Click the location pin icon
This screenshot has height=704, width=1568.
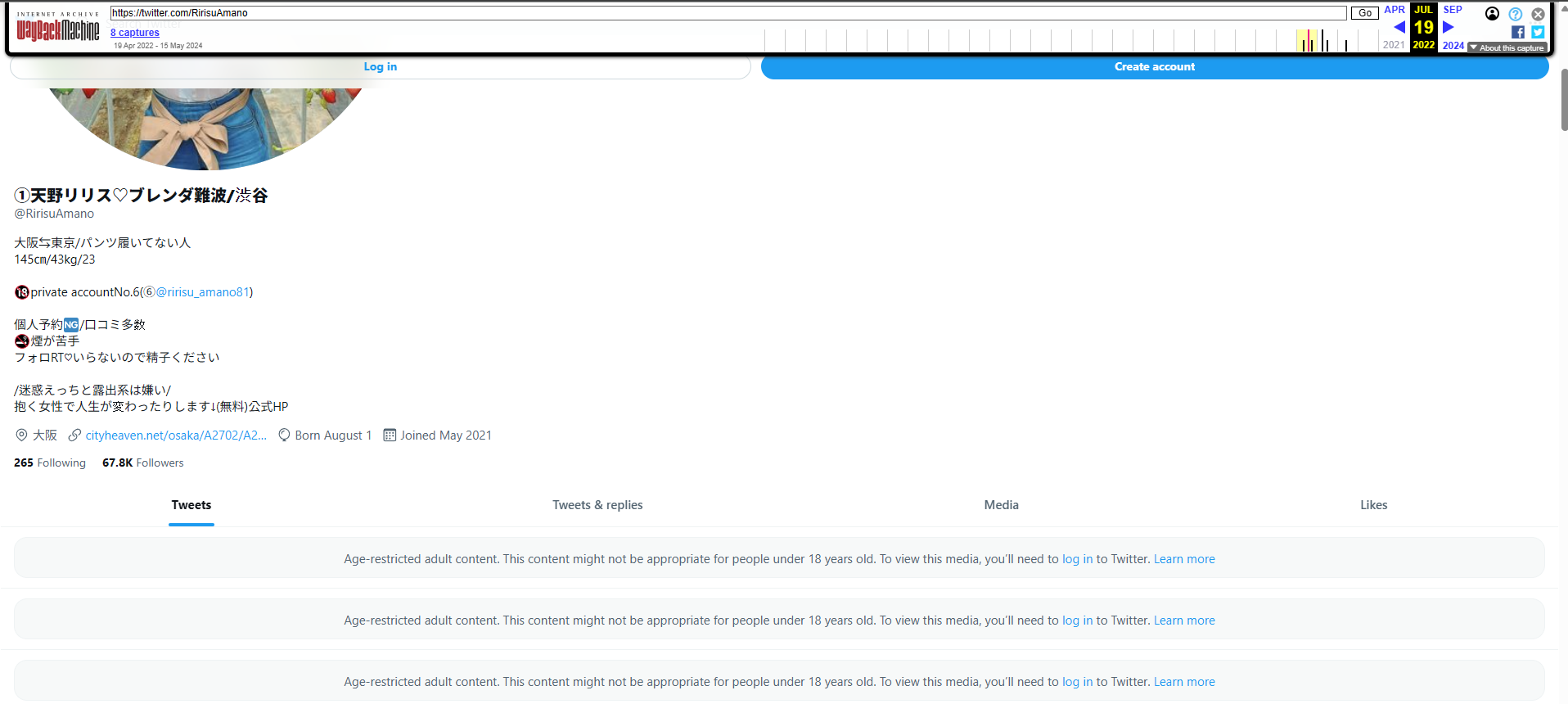(21, 435)
